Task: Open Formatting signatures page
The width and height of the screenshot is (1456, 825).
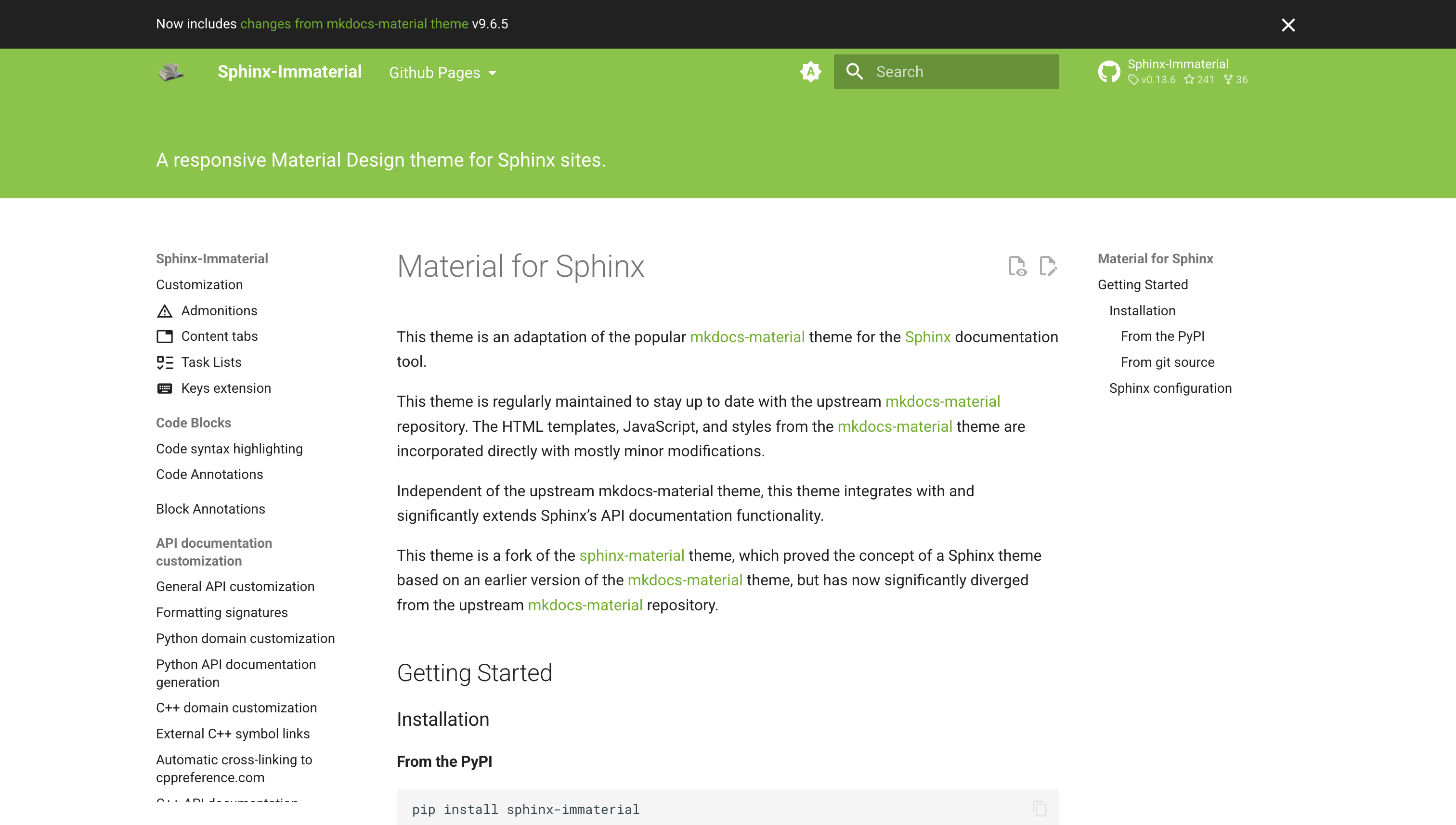Action: (x=222, y=613)
